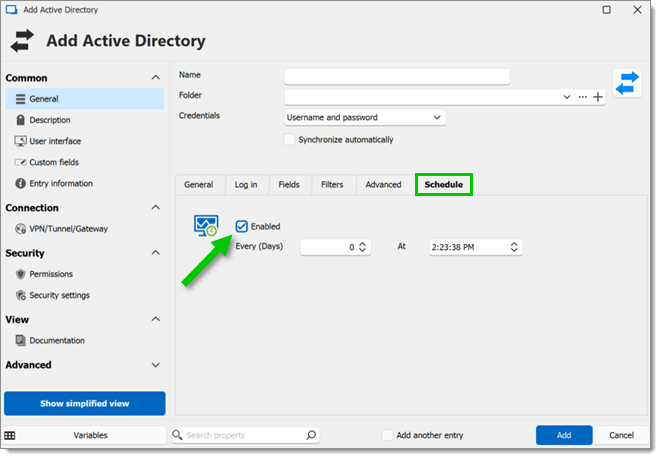Click the Add button
The height and width of the screenshot is (459, 661).
click(x=564, y=435)
